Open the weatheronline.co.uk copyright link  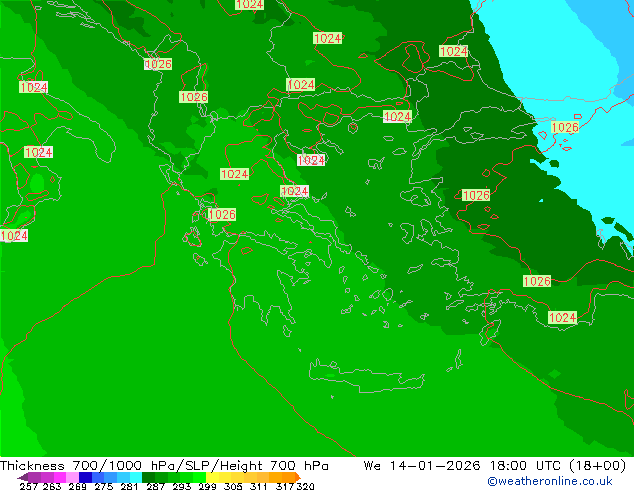click(x=550, y=481)
